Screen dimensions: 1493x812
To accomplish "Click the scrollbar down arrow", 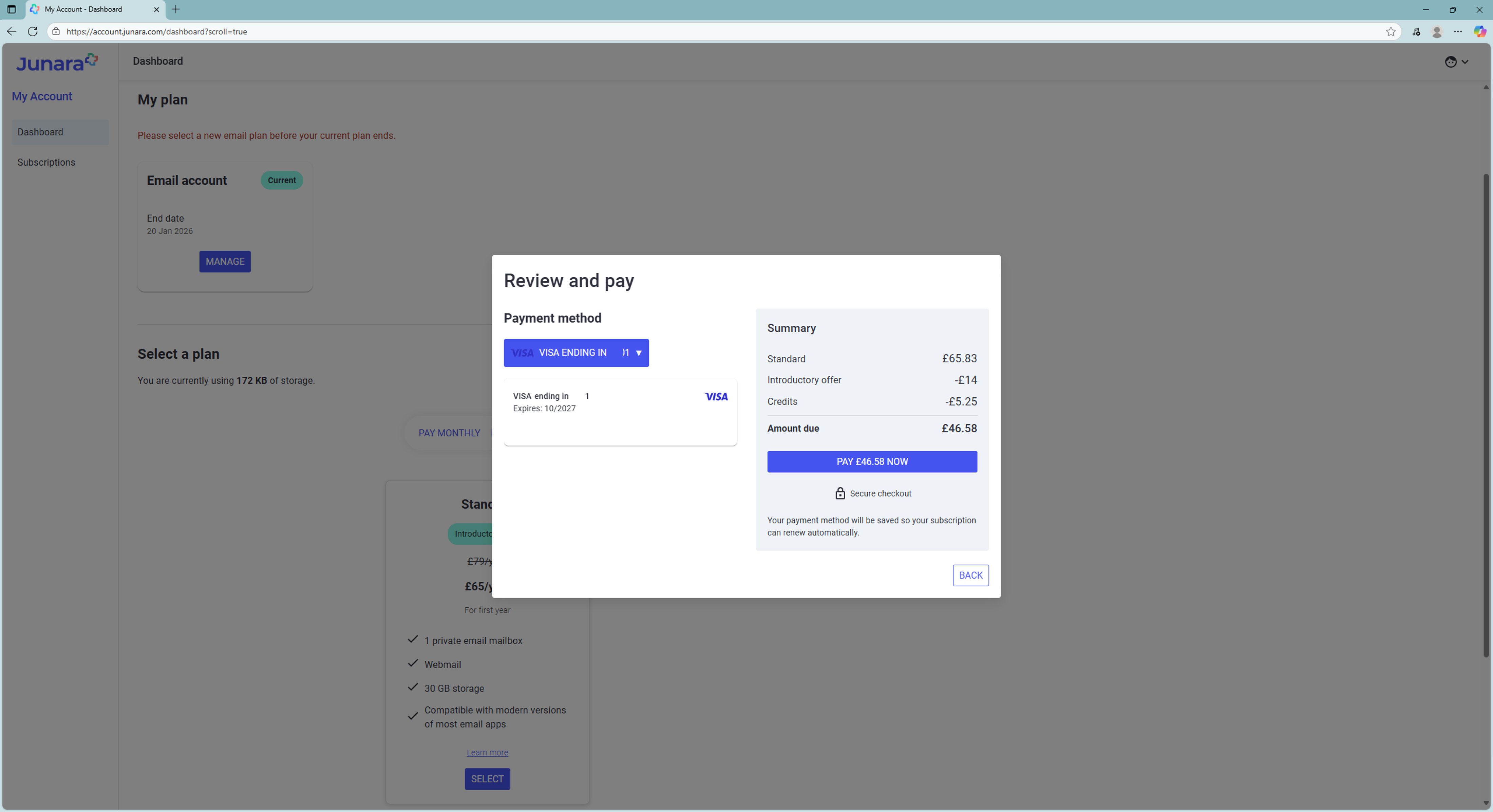I will pos(1486,803).
